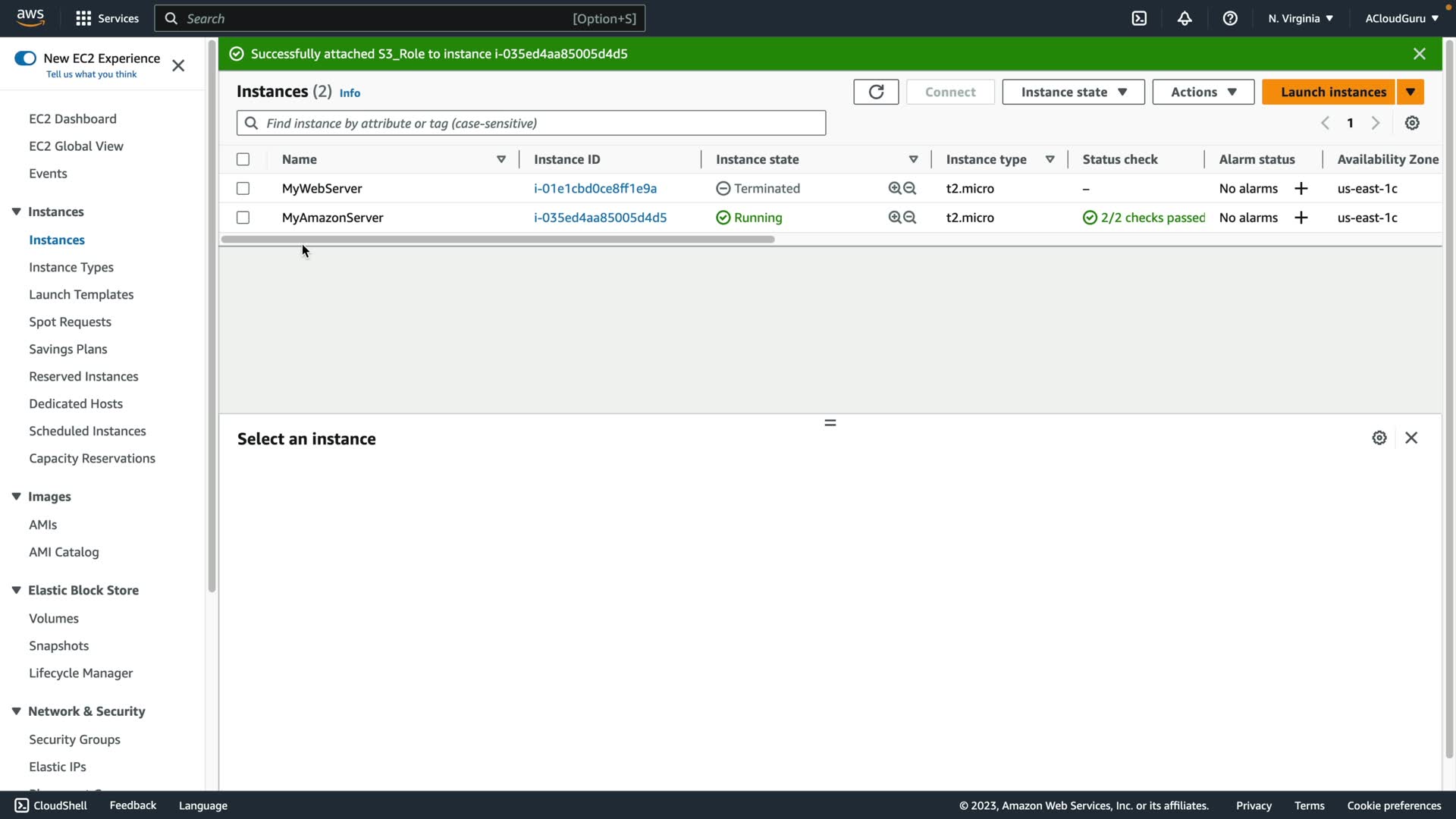Image resolution: width=1456 pixels, height=819 pixels.
Task: Click the horizontal table scrollbar
Action: (497, 240)
